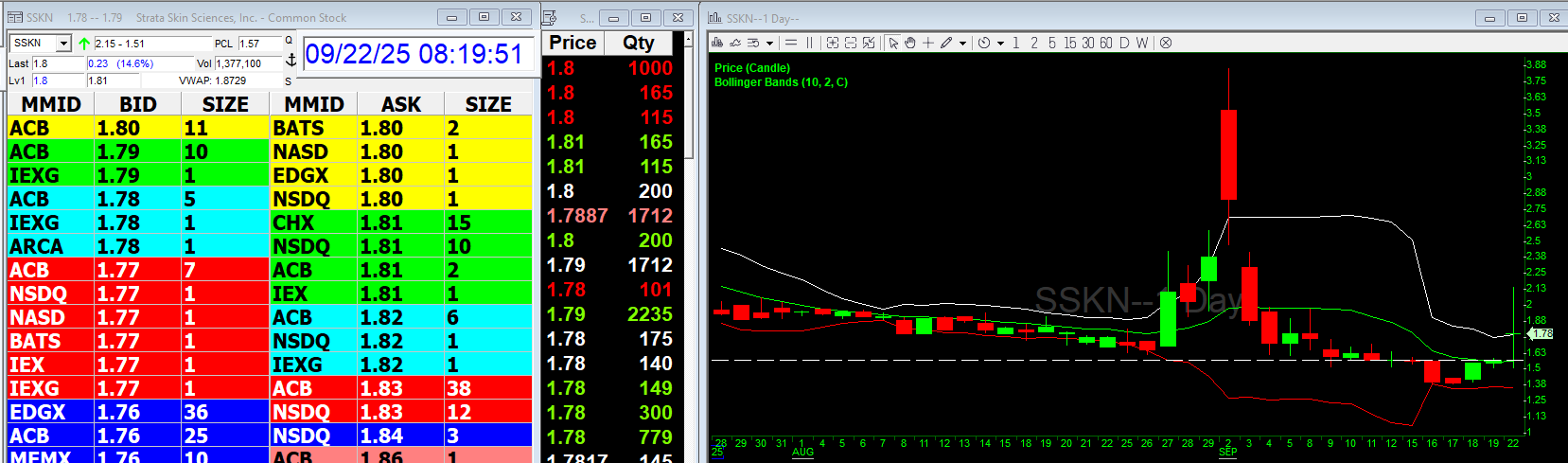Open the chart type icon in chart toolbar
The height and width of the screenshot is (463, 1568).
tap(718, 43)
